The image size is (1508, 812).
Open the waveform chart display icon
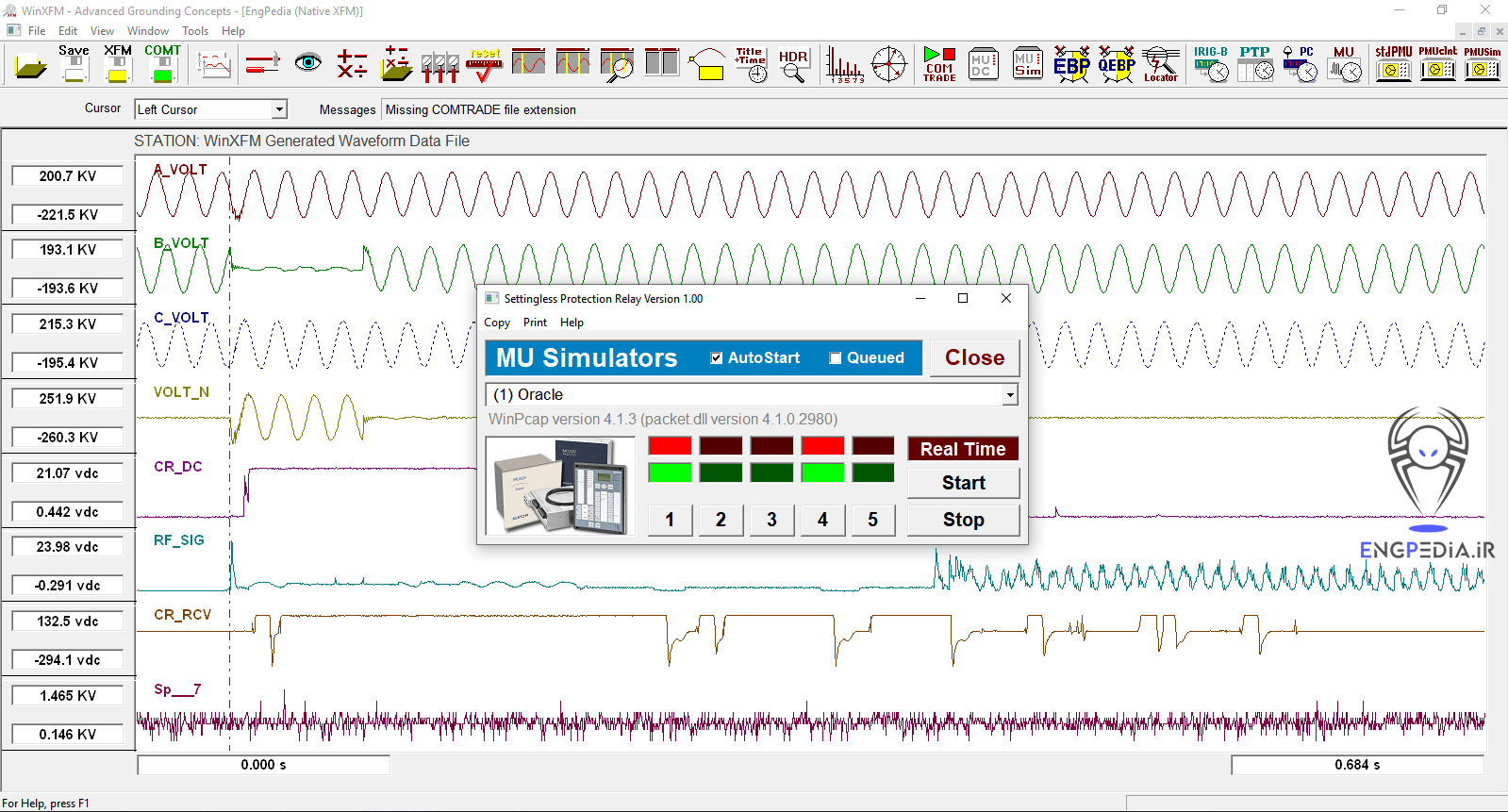click(215, 65)
